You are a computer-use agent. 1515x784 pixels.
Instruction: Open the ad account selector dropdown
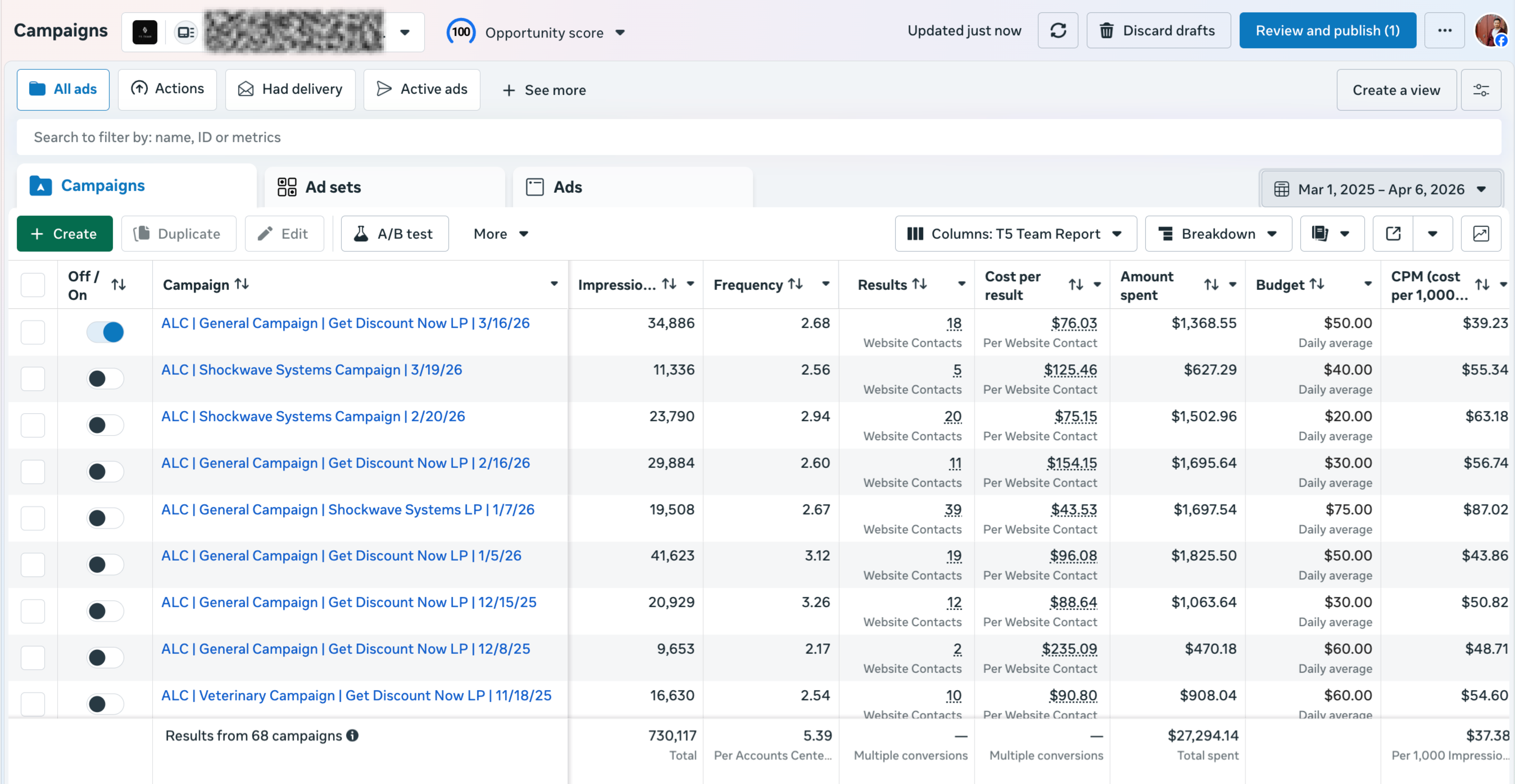coord(405,32)
